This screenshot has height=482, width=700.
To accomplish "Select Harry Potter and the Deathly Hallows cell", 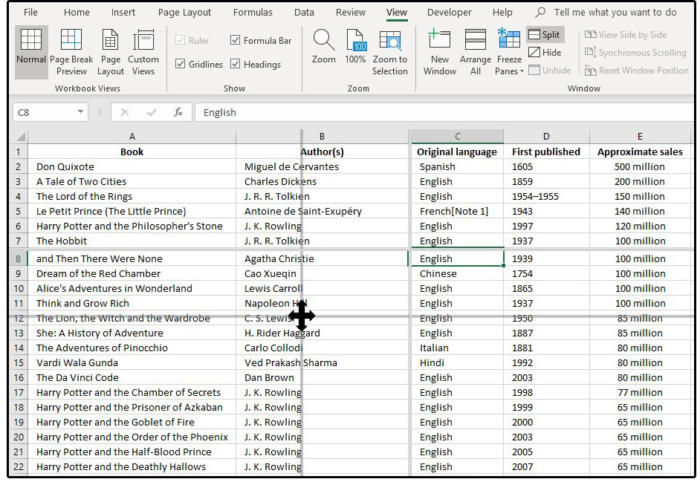I will coord(132,466).
